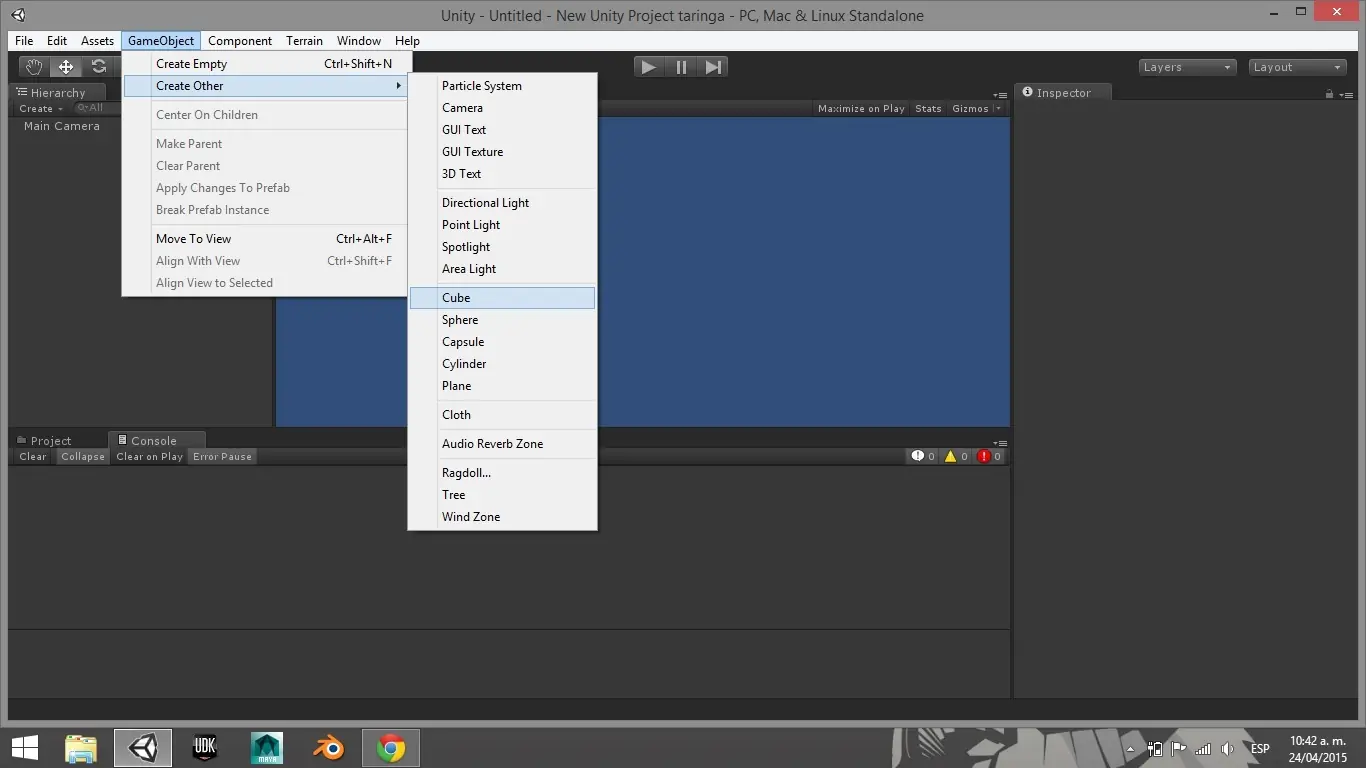Expand the Create Other submenu
This screenshot has height=768, width=1366.
point(265,86)
